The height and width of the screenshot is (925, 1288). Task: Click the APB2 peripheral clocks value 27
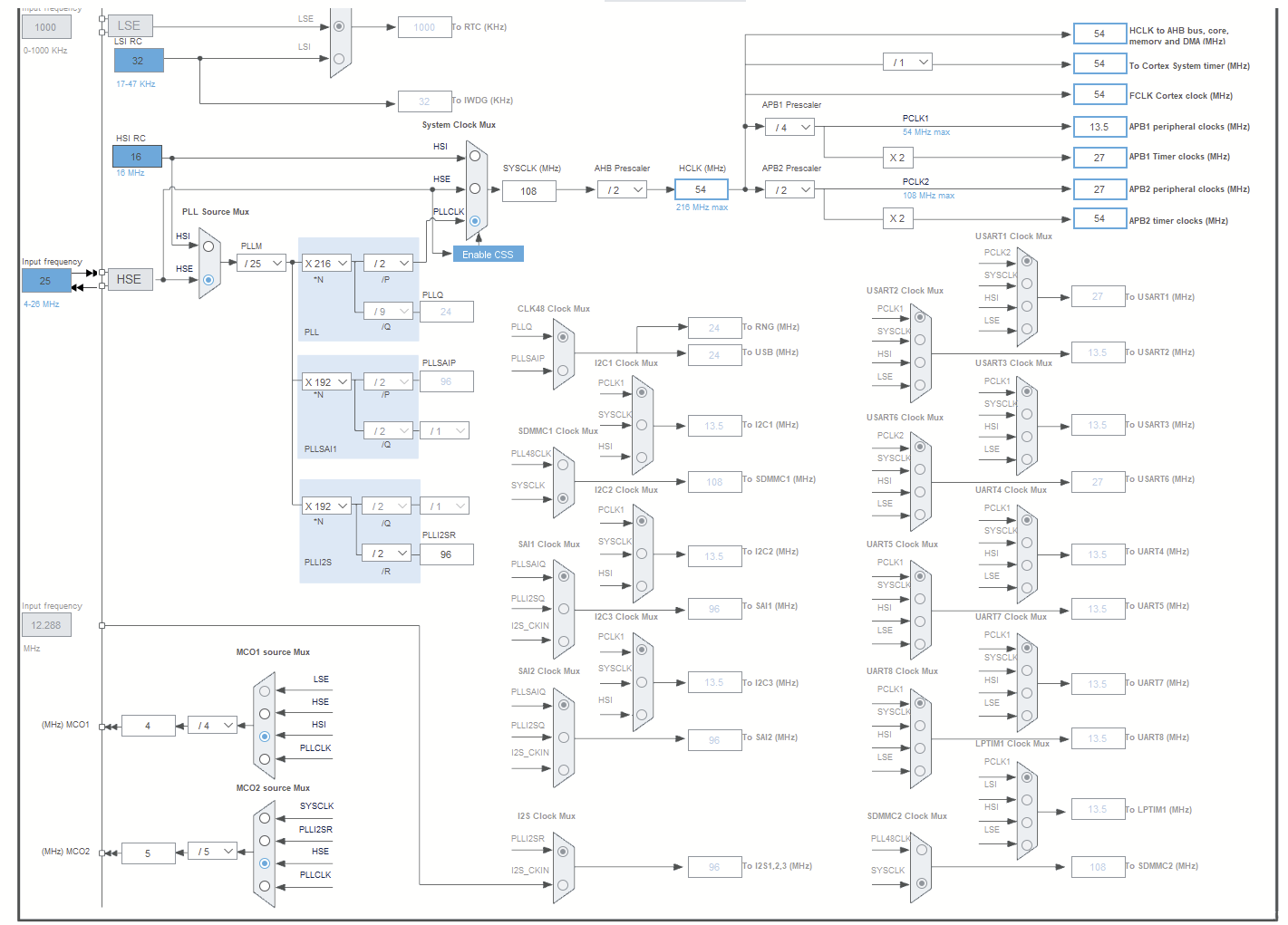click(1099, 189)
